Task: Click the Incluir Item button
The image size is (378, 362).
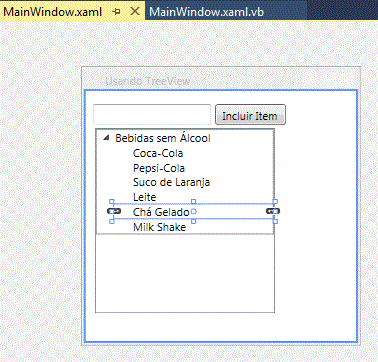Action: tap(250, 115)
